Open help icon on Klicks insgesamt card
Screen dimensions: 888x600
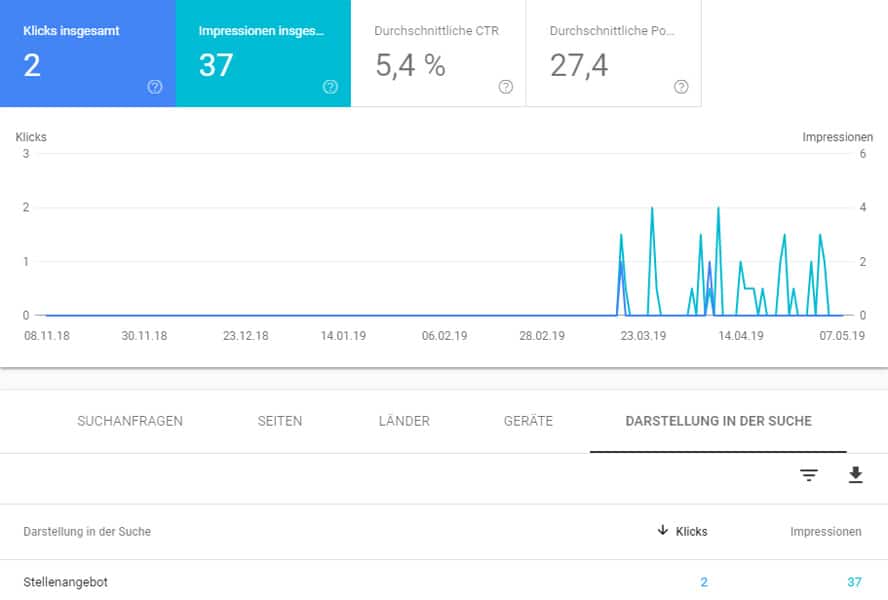(x=155, y=87)
